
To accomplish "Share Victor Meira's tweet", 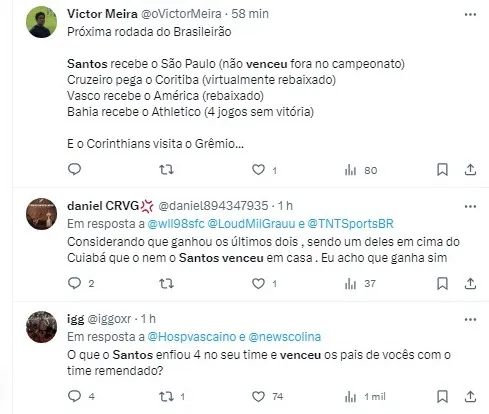I will [470, 170].
